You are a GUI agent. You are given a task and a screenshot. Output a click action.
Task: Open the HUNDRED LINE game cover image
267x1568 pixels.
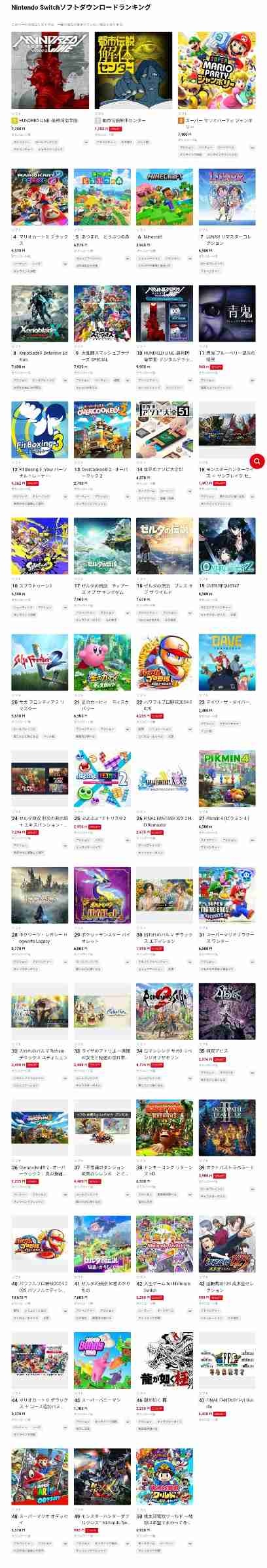click(50, 71)
